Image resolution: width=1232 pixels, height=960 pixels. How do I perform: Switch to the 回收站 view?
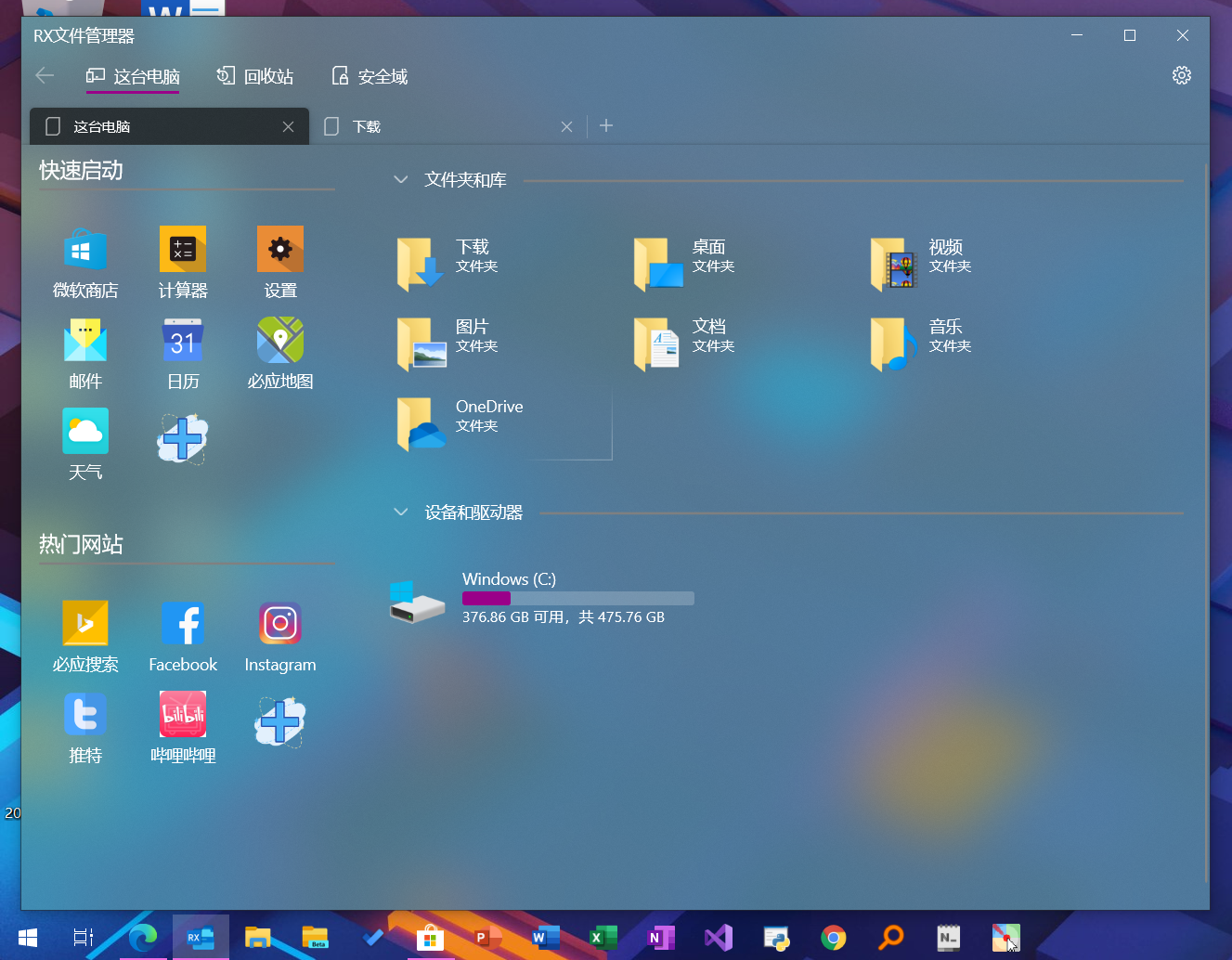253,75
